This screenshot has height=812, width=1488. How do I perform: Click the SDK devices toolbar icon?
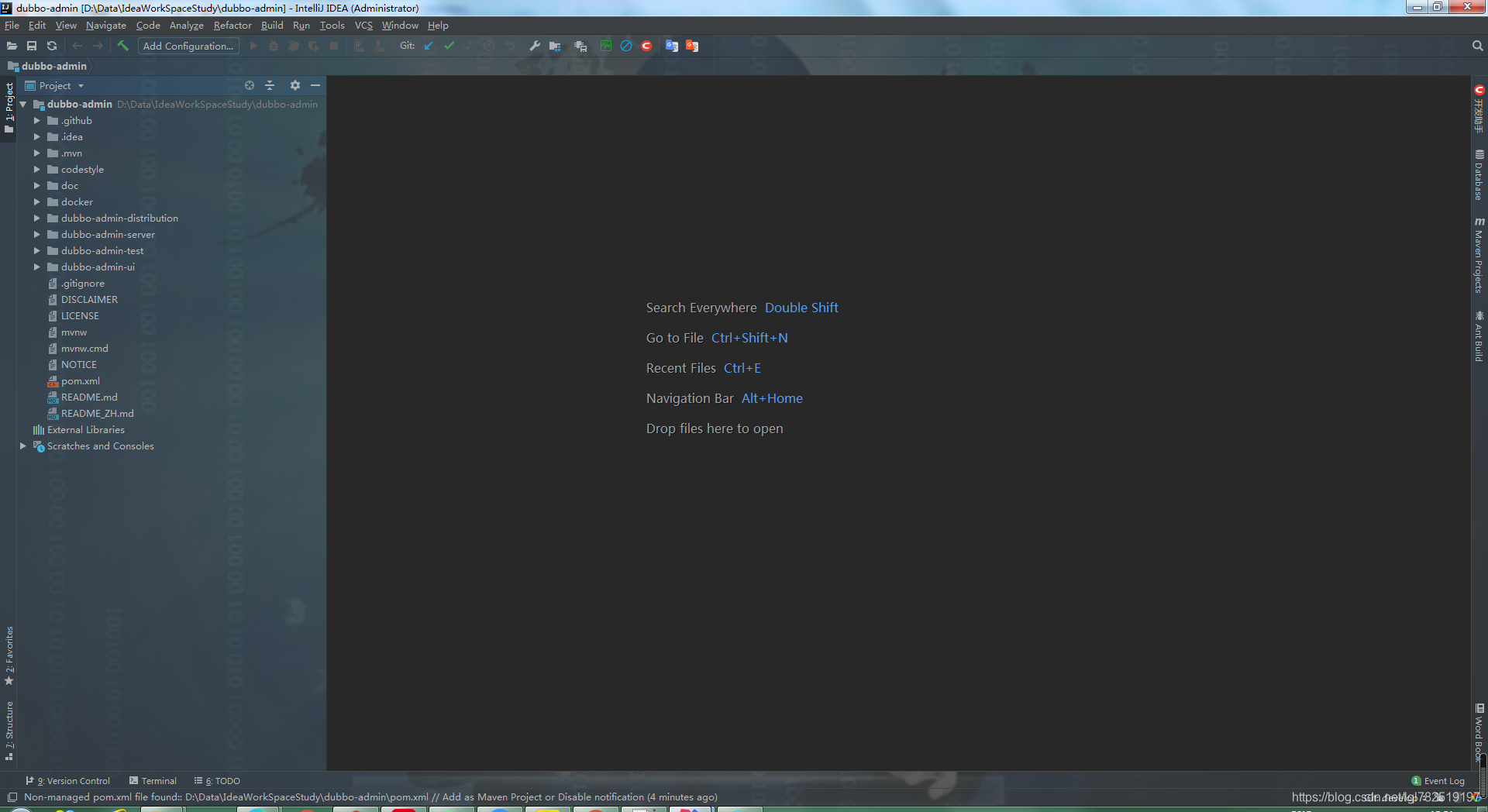click(580, 46)
